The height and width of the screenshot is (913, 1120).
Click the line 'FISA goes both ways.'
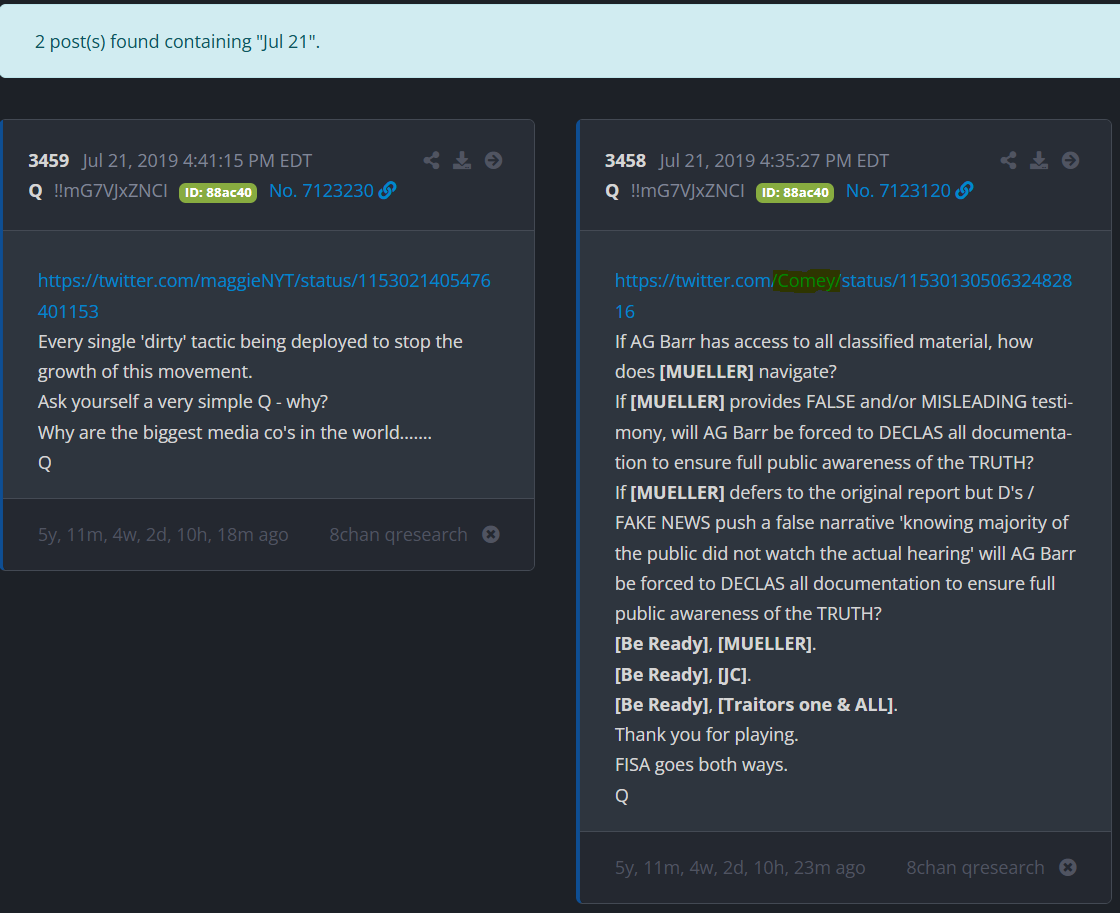[701, 764]
